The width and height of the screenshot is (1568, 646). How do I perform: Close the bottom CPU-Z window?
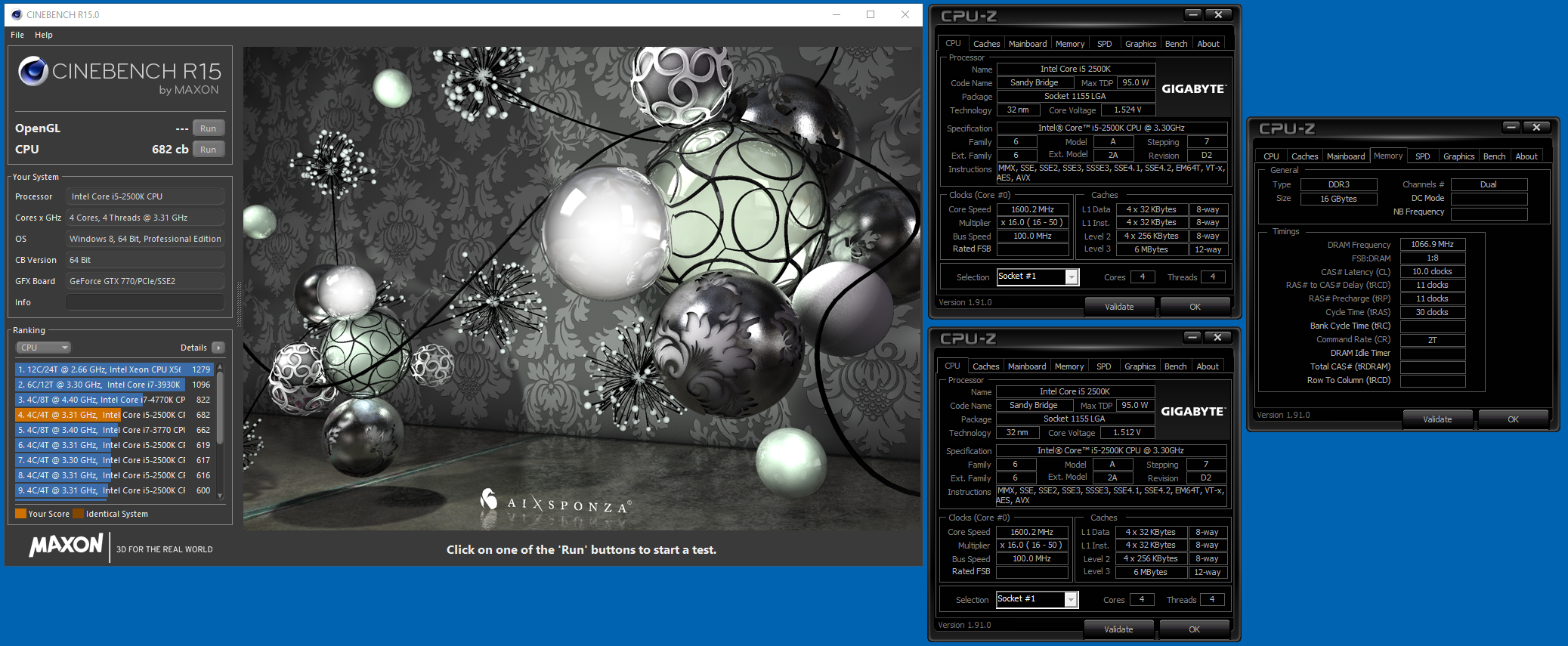click(1217, 337)
